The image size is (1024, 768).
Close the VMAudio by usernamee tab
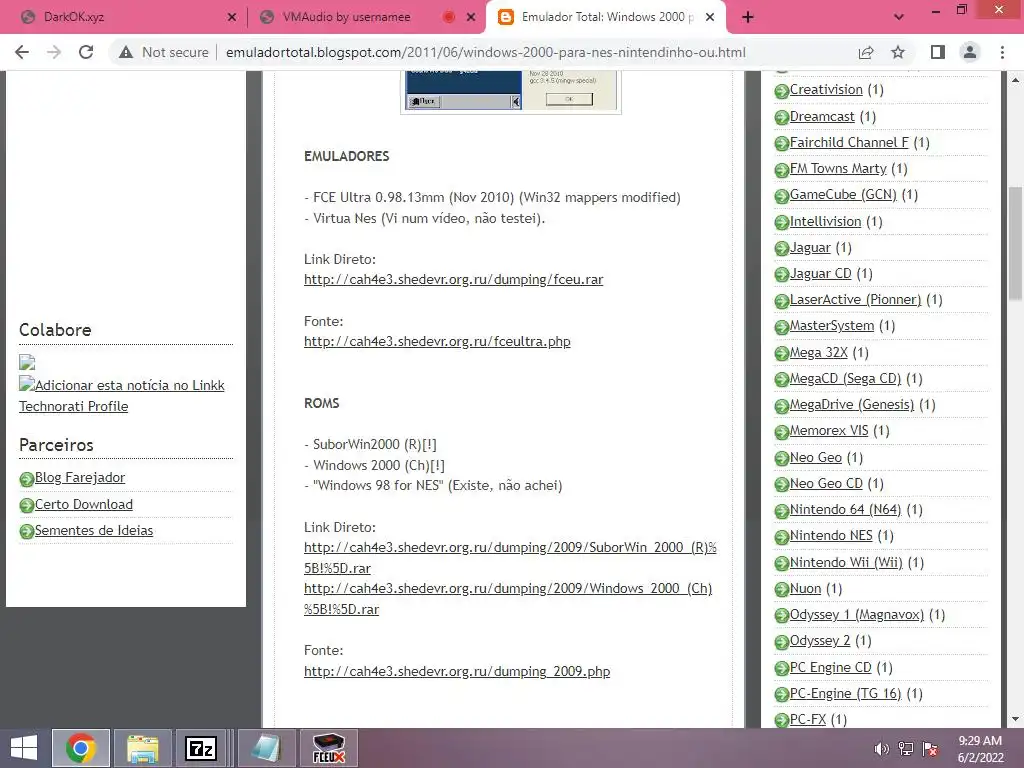(471, 17)
